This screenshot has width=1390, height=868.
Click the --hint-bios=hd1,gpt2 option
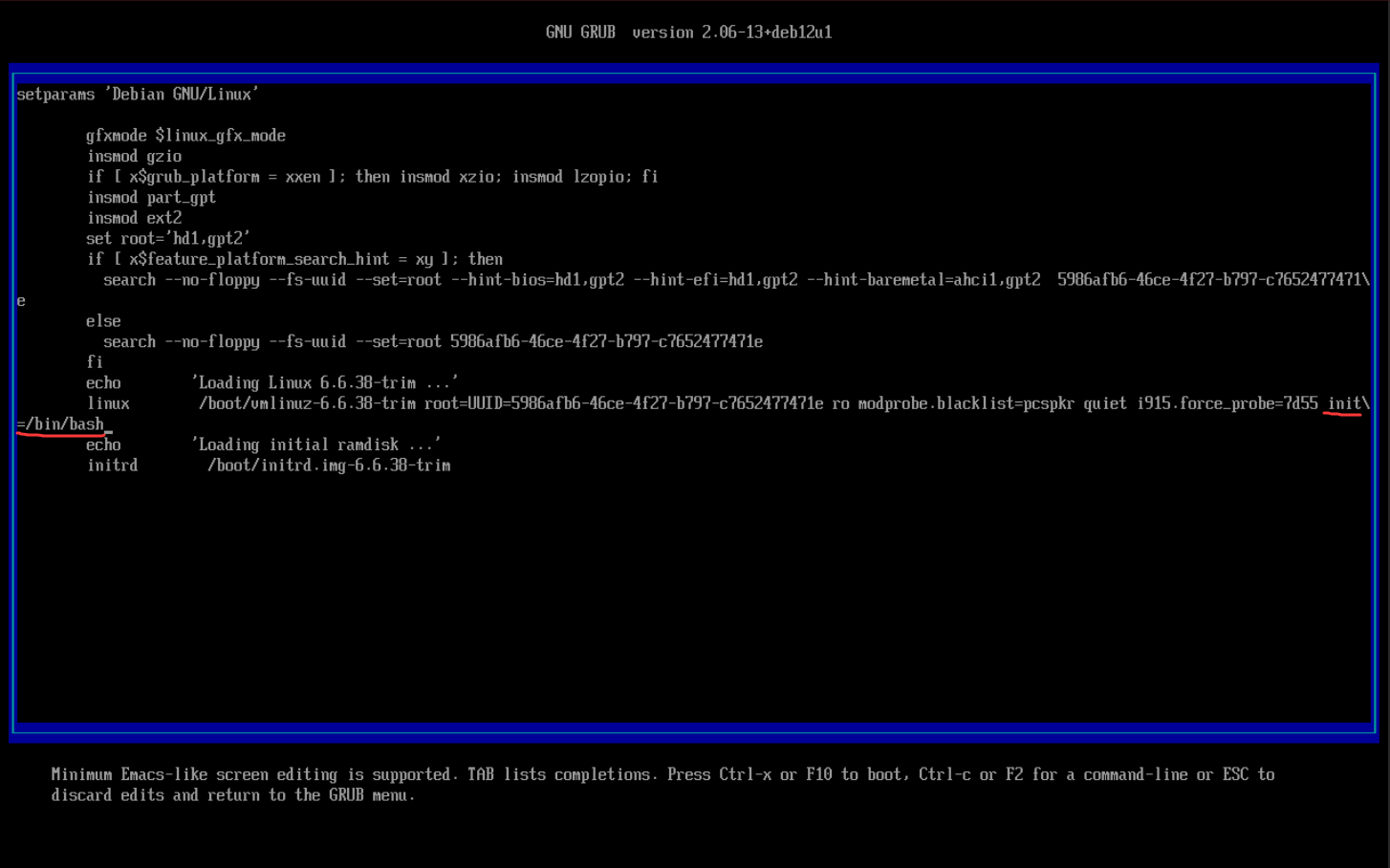tap(537, 280)
